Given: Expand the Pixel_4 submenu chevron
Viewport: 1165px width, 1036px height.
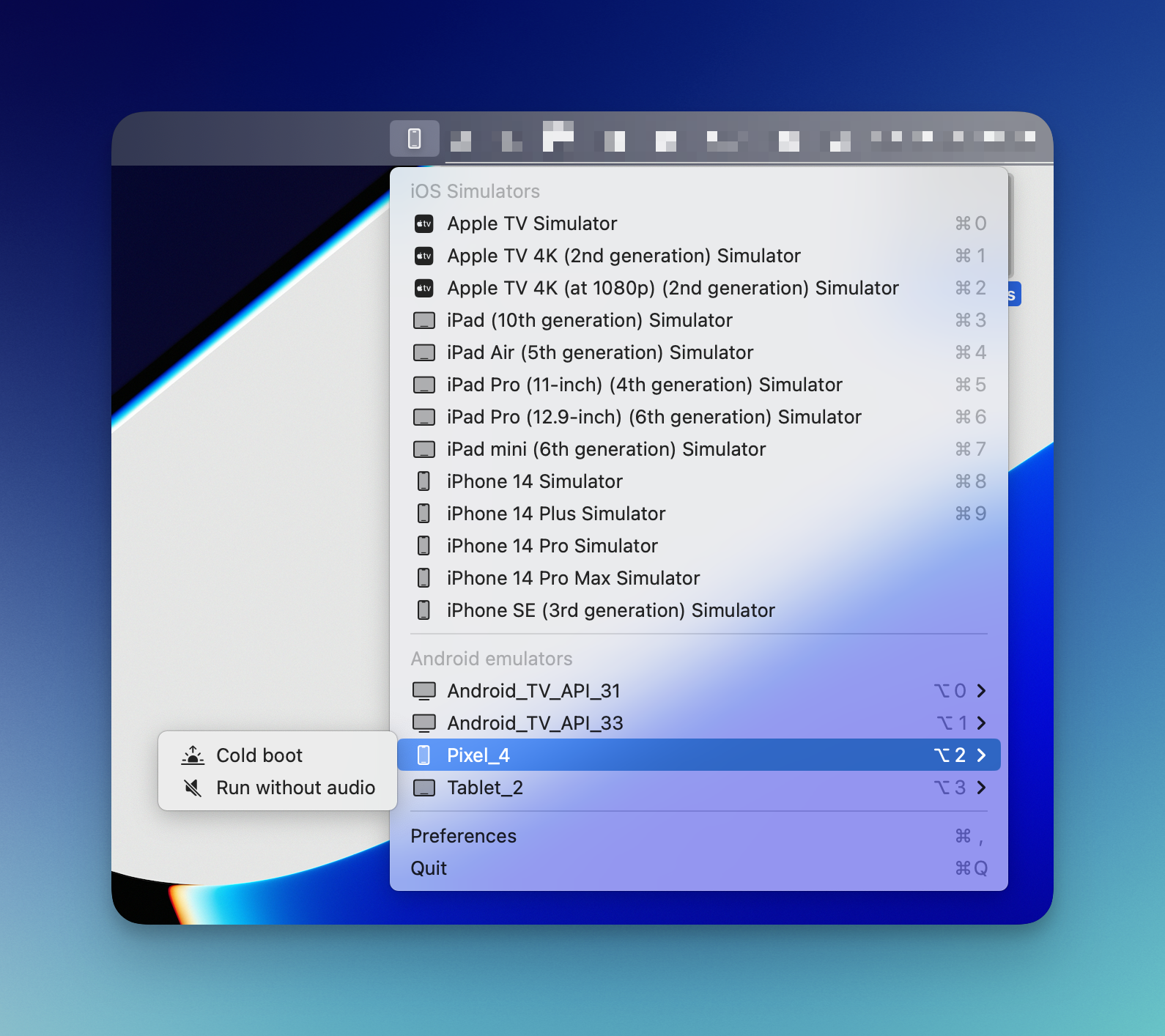Looking at the screenshot, I should coord(982,755).
